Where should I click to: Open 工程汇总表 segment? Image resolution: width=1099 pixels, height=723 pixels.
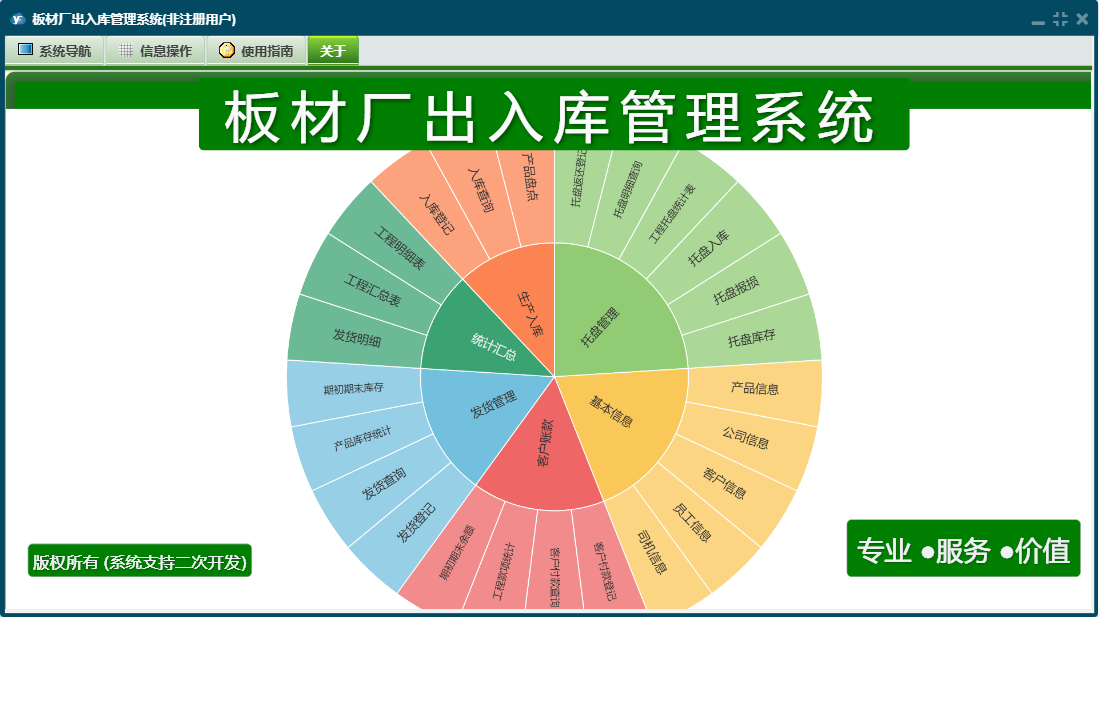372,289
